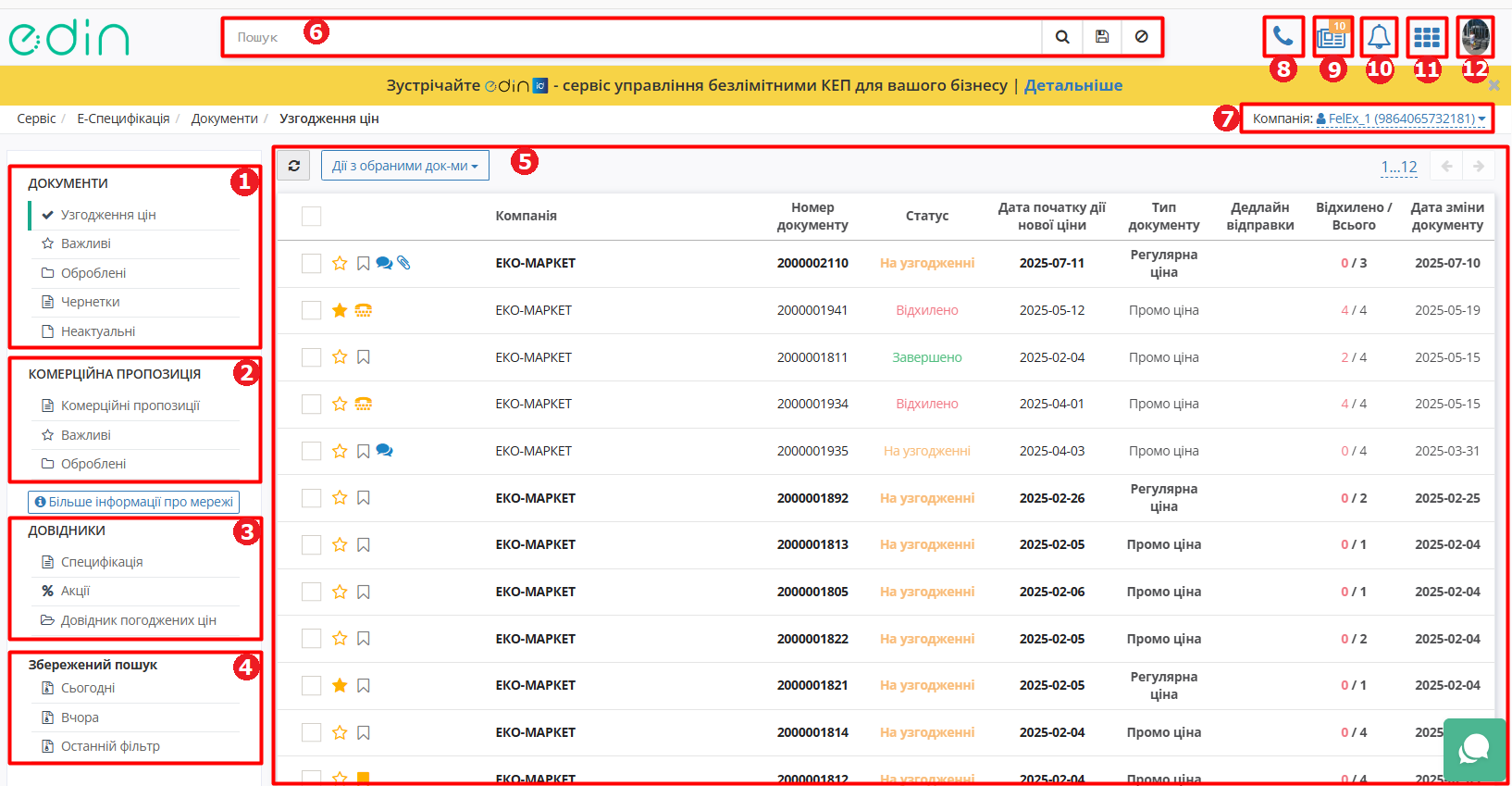Click the Детальніше banner link
Screen dimensions: 1512x786
1073,85
